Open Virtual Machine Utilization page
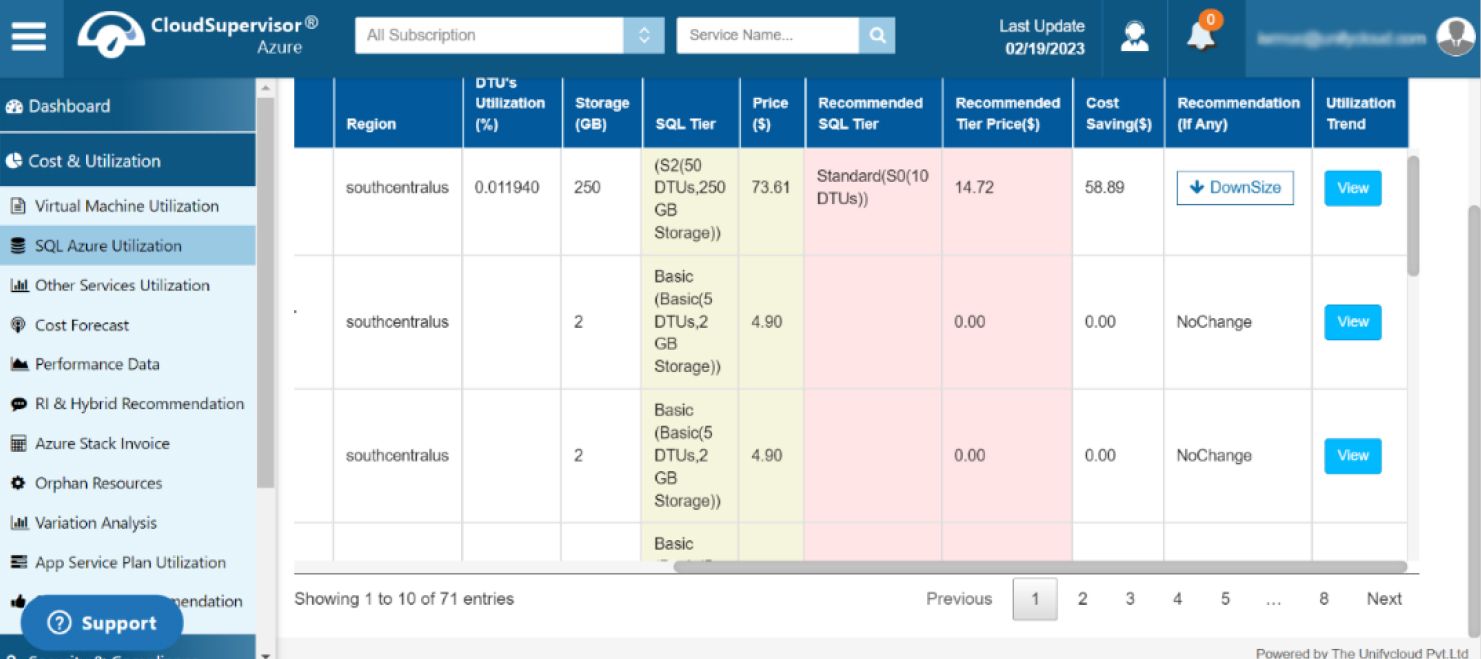 [127, 206]
